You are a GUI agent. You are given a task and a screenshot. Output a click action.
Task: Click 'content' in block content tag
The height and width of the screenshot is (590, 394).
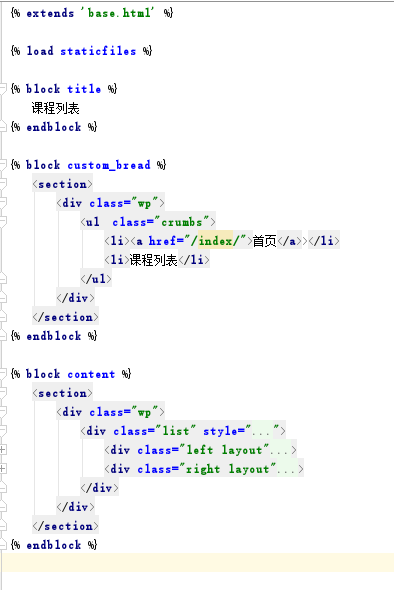[x=91, y=374]
